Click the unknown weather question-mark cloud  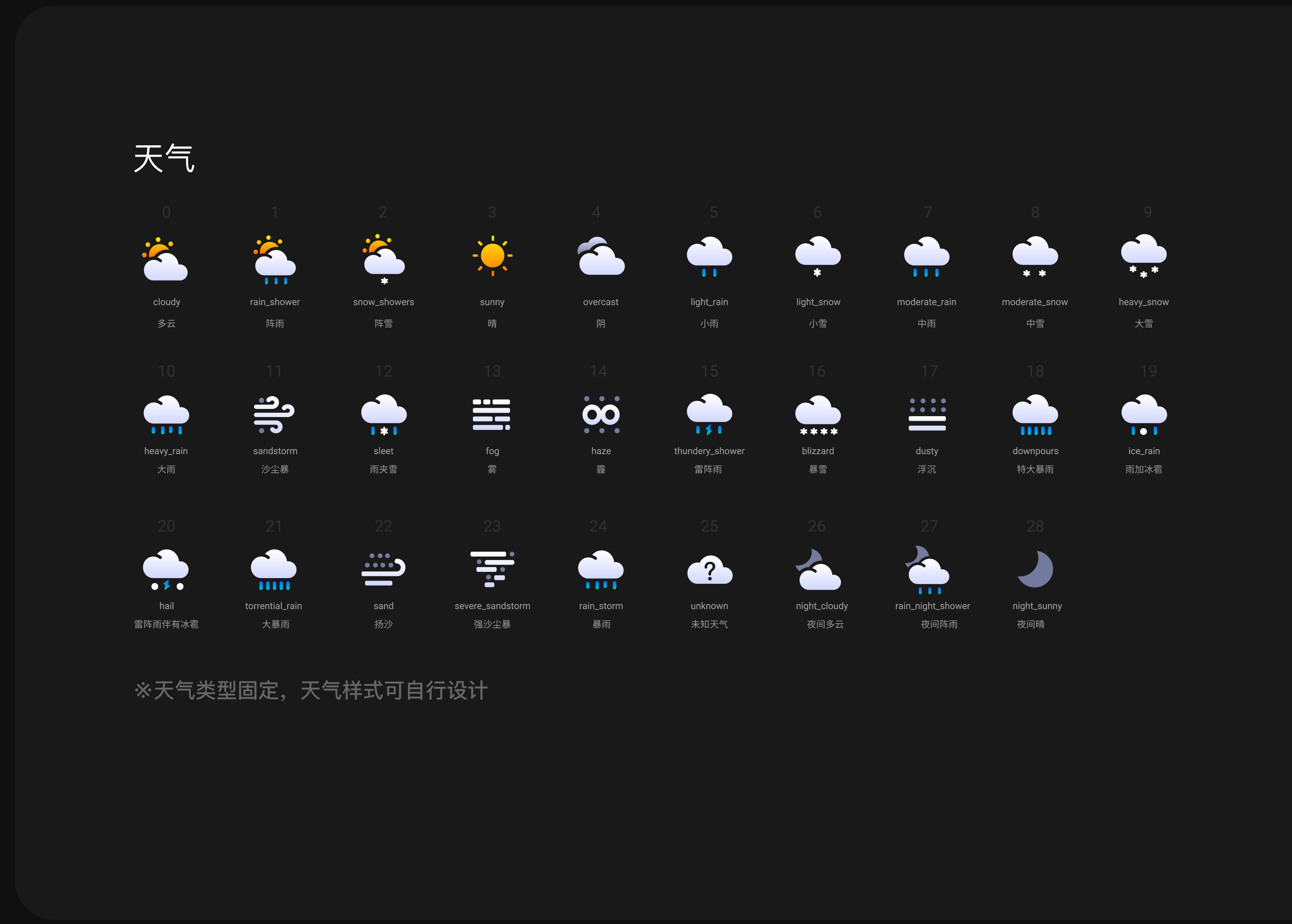(x=709, y=569)
